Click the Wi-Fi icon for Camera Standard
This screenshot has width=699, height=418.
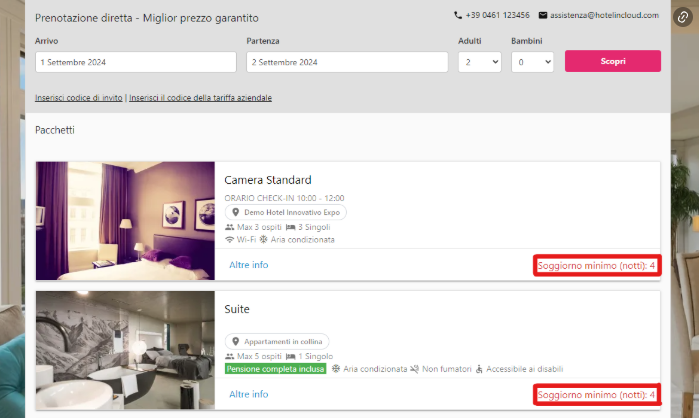click(x=230, y=240)
